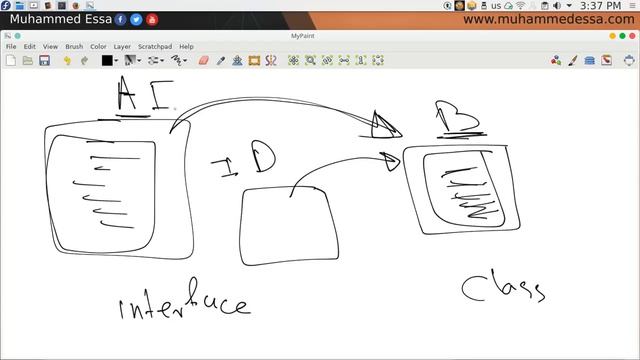Click the reset rotation view icon
640x360 pixels.
pyautogui.click(x=327, y=61)
